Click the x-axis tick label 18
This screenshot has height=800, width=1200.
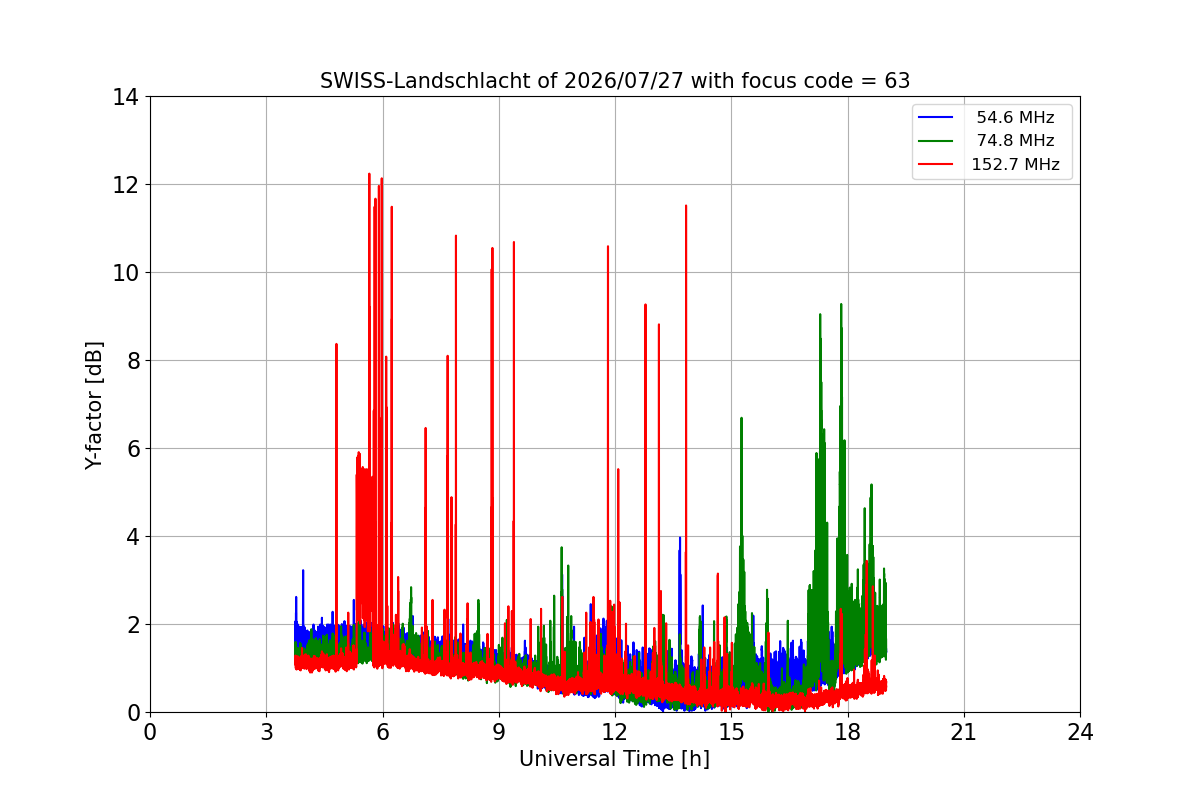[x=848, y=732]
